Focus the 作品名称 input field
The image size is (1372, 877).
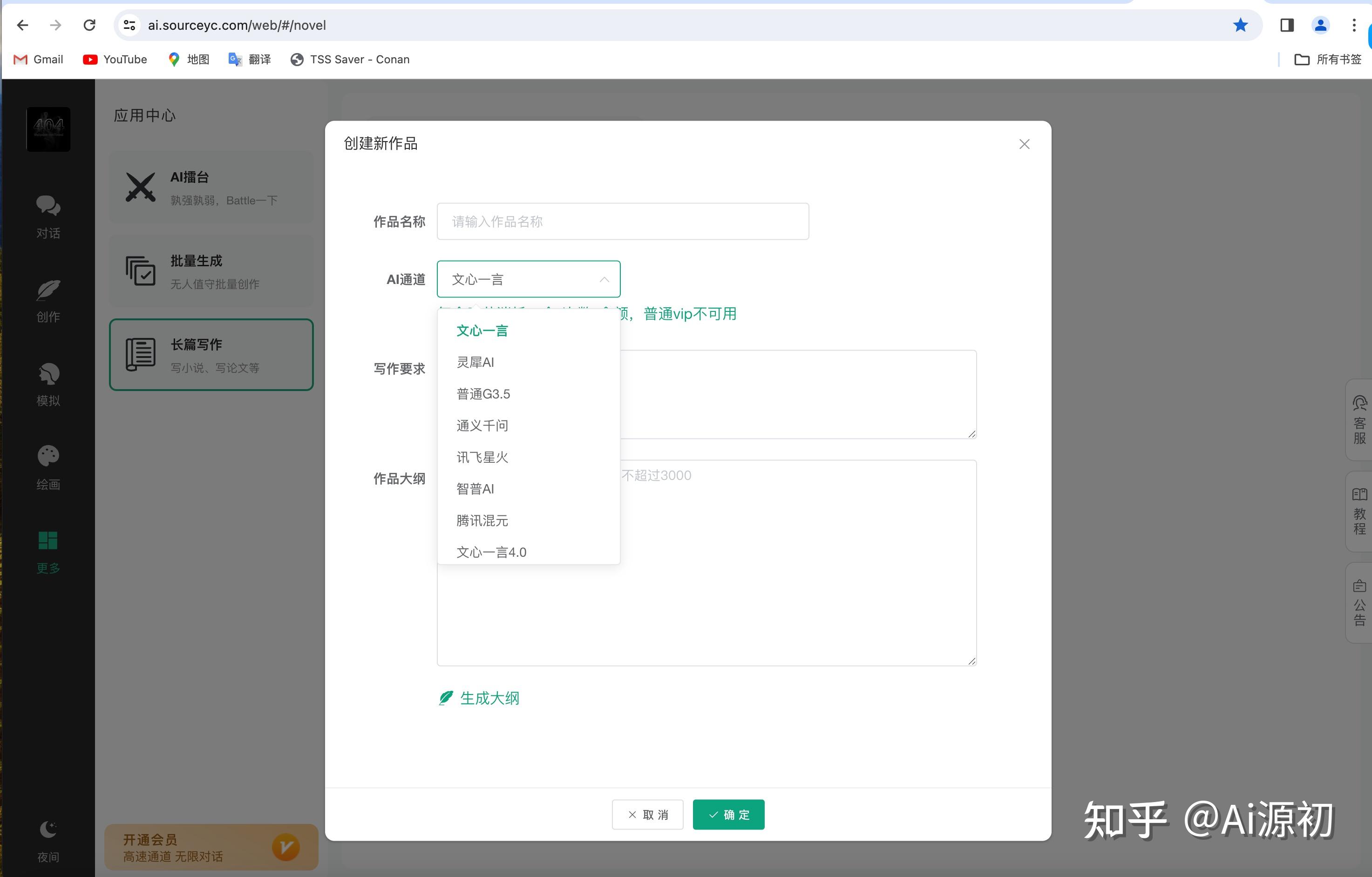[x=623, y=222]
